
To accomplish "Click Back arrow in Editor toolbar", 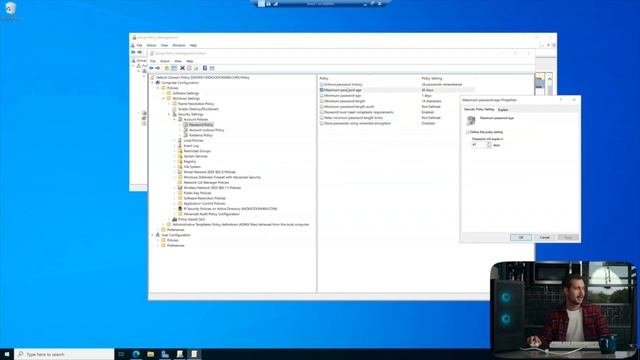I will [x=151, y=68].
